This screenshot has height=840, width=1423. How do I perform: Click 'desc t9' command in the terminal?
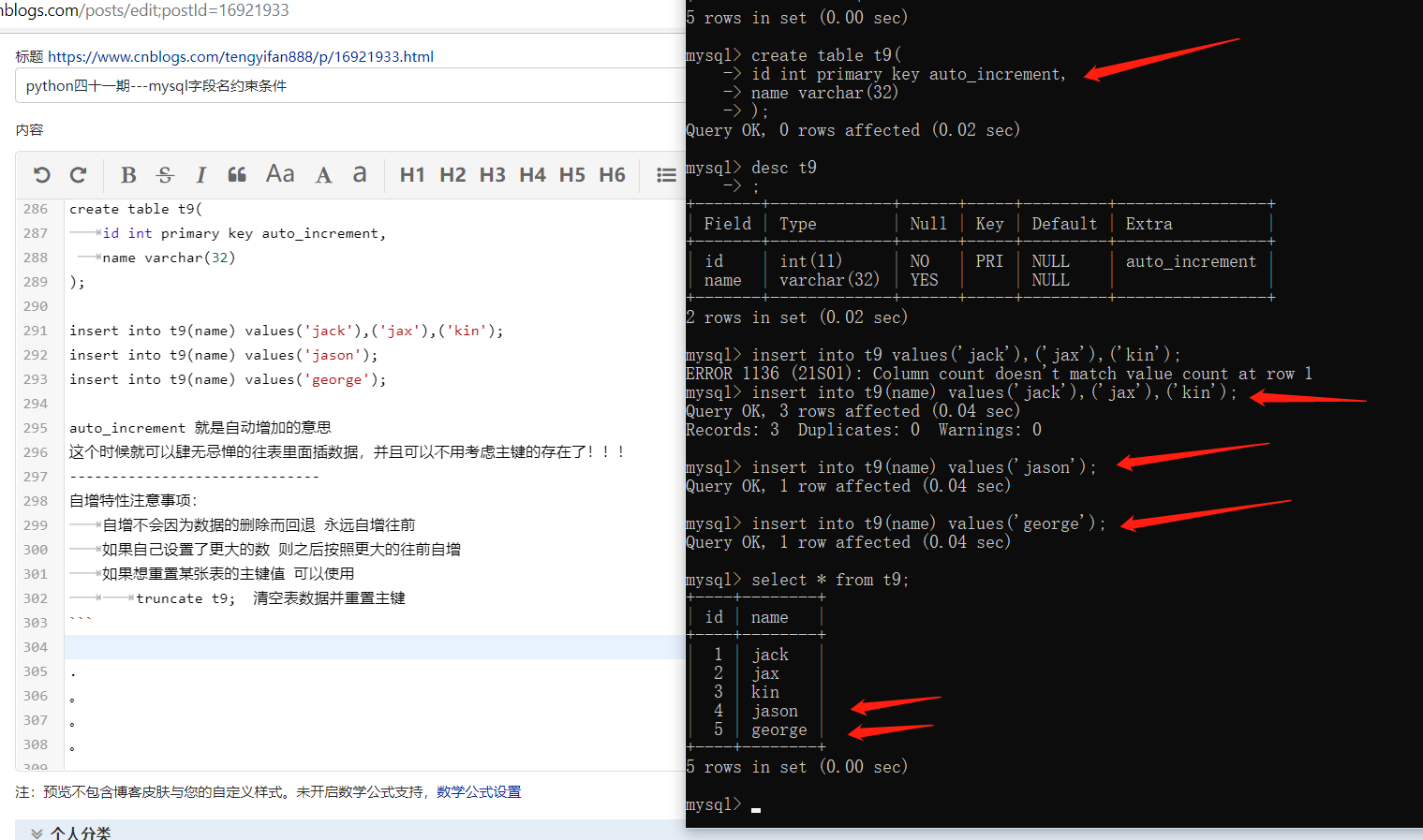(784, 168)
